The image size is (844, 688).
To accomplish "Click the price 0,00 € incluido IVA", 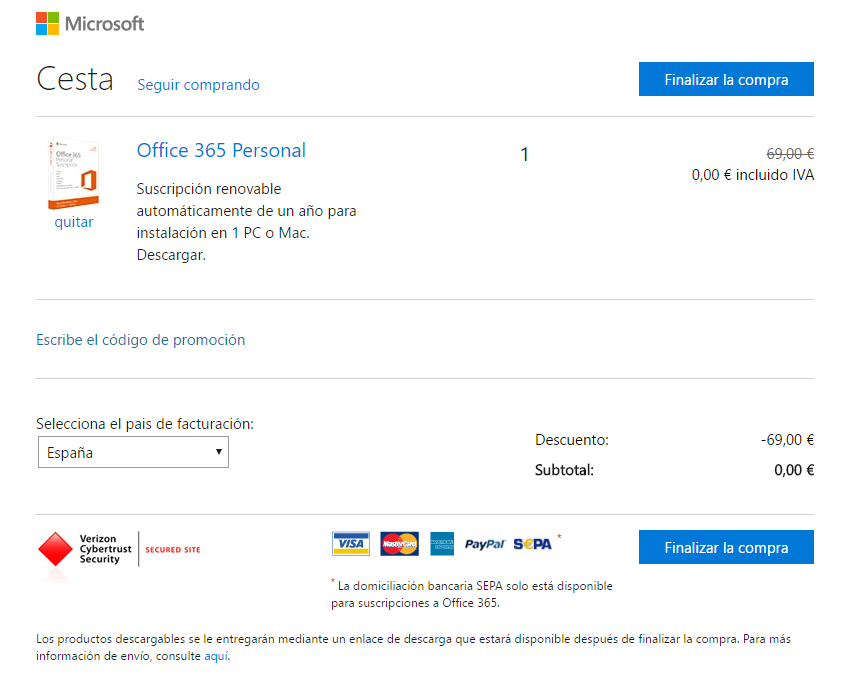I will [753, 175].
